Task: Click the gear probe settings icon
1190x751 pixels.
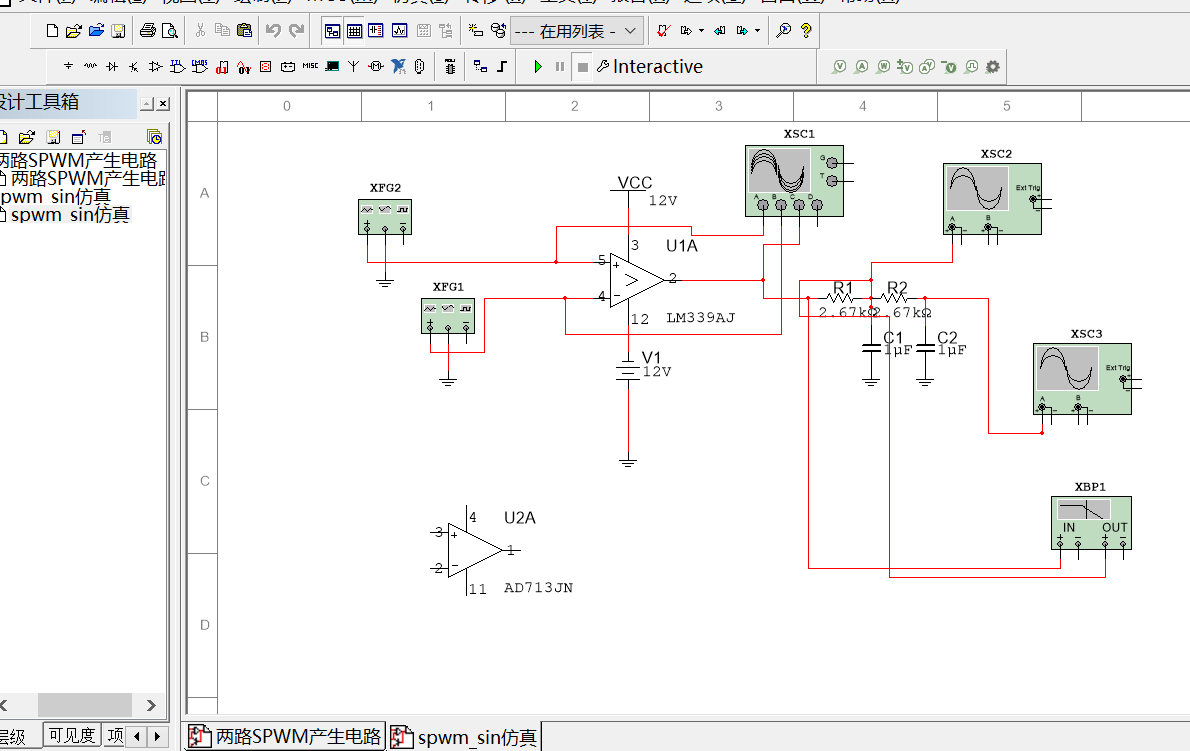Action: click(992, 67)
